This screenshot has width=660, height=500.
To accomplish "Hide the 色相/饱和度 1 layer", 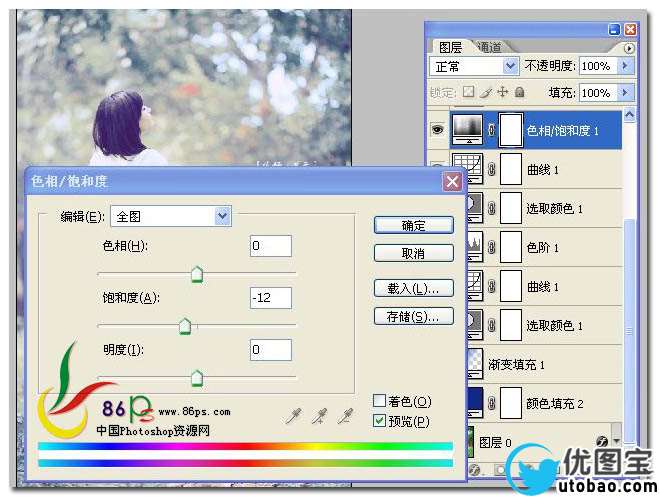I will tap(437, 129).
